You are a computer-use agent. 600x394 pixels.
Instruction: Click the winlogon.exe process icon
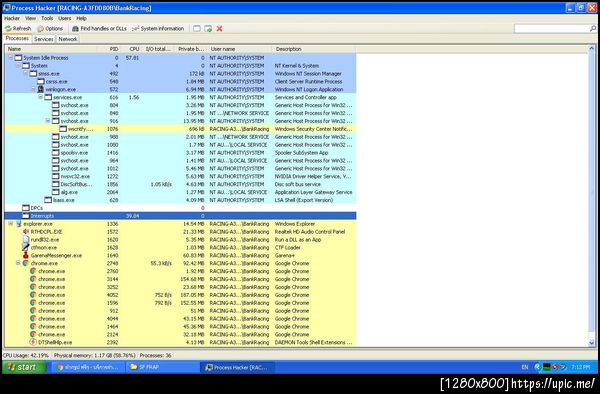coord(41,90)
